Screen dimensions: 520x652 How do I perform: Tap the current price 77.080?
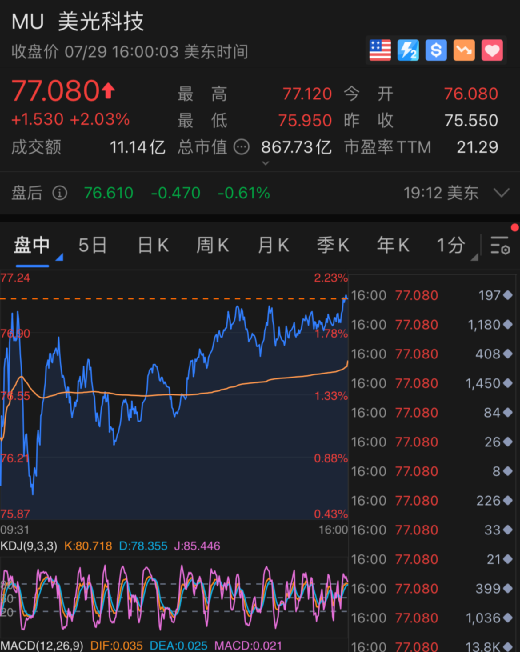pos(55,91)
